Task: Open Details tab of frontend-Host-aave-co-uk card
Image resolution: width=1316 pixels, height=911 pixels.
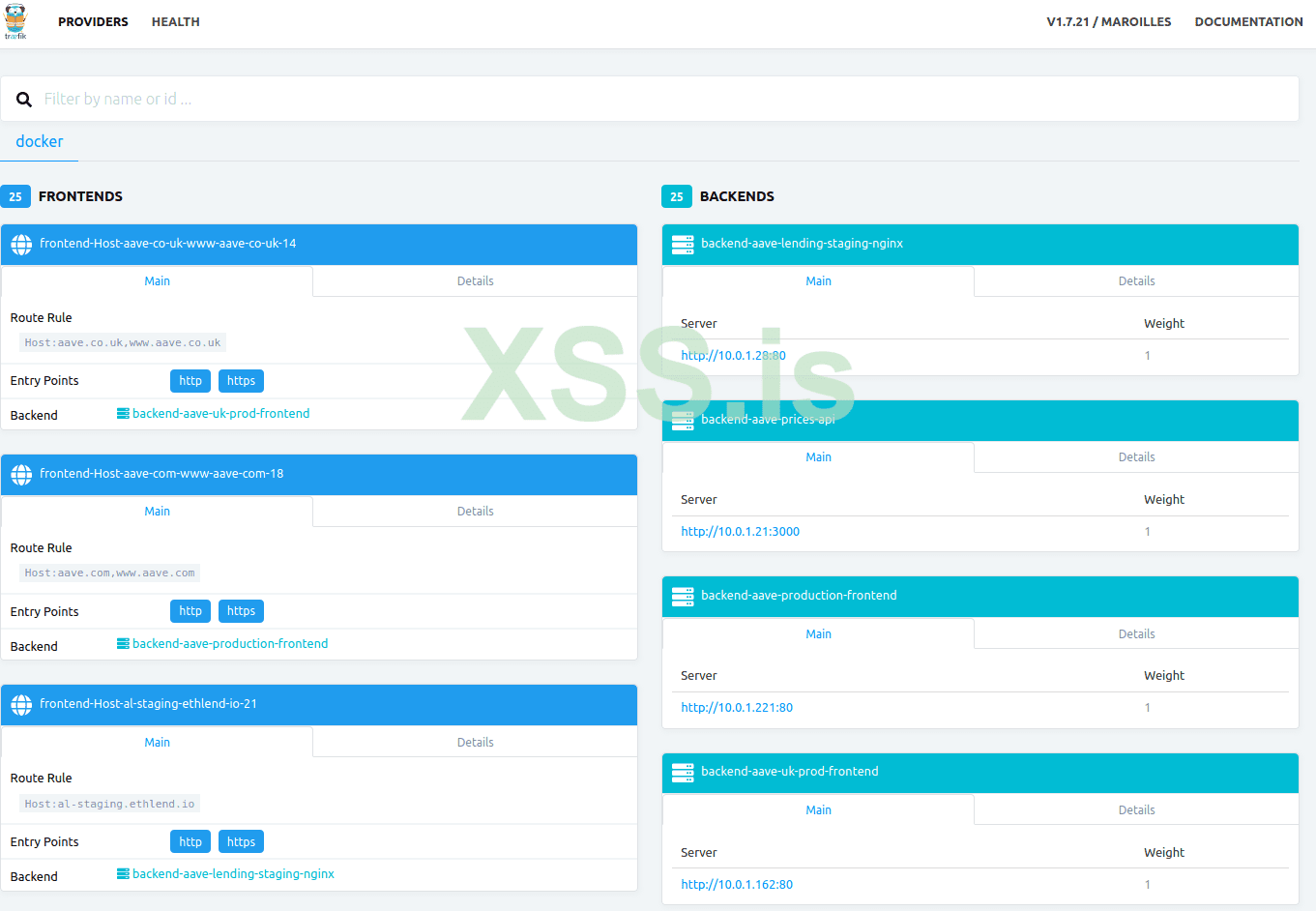Action: tap(475, 281)
